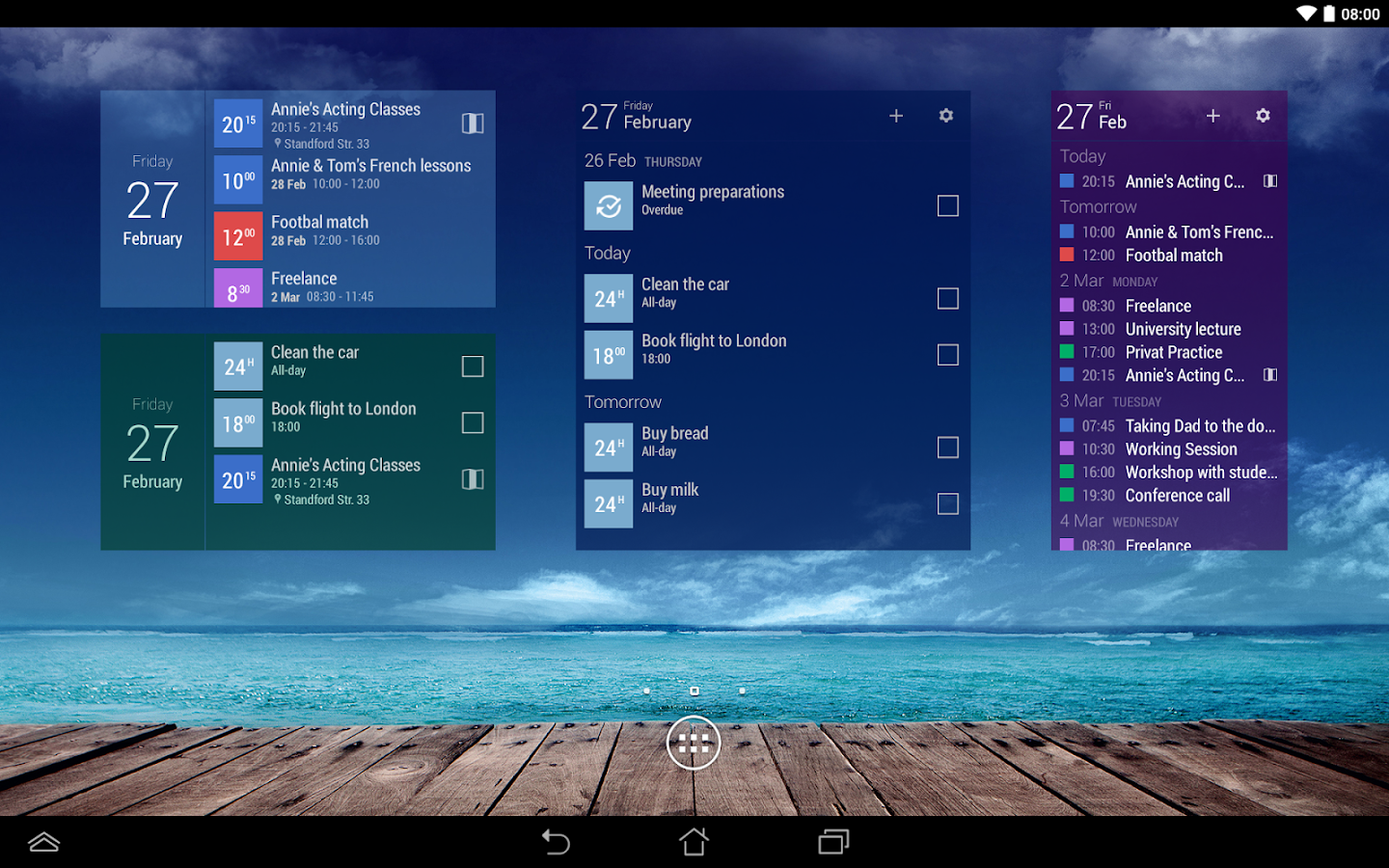Viewport: 1389px width, 868px height.
Task: Tap the Back navigation button
Action: pos(556,841)
